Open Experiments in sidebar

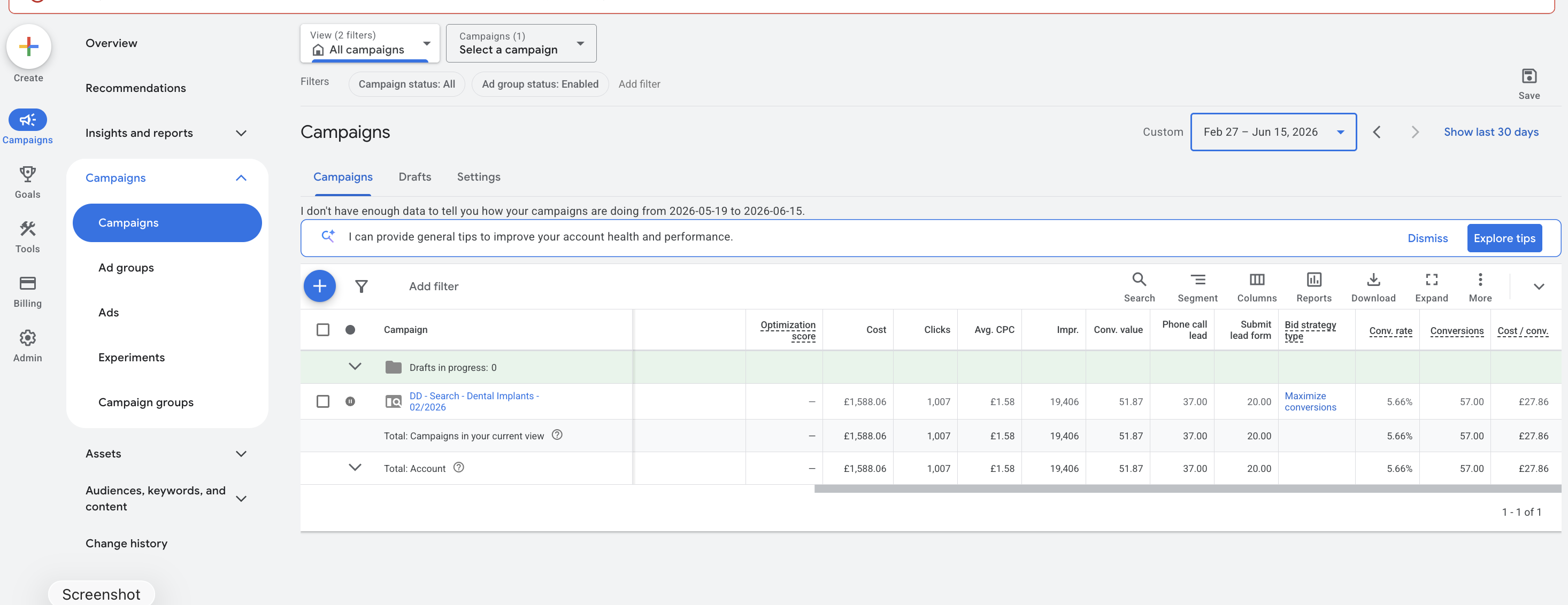(x=132, y=358)
